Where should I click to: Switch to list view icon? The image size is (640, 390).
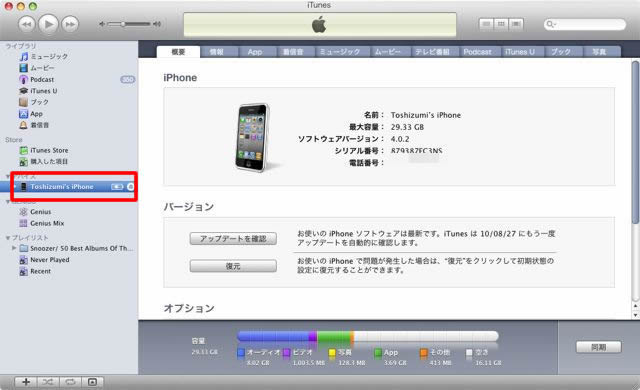(x=486, y=24)
